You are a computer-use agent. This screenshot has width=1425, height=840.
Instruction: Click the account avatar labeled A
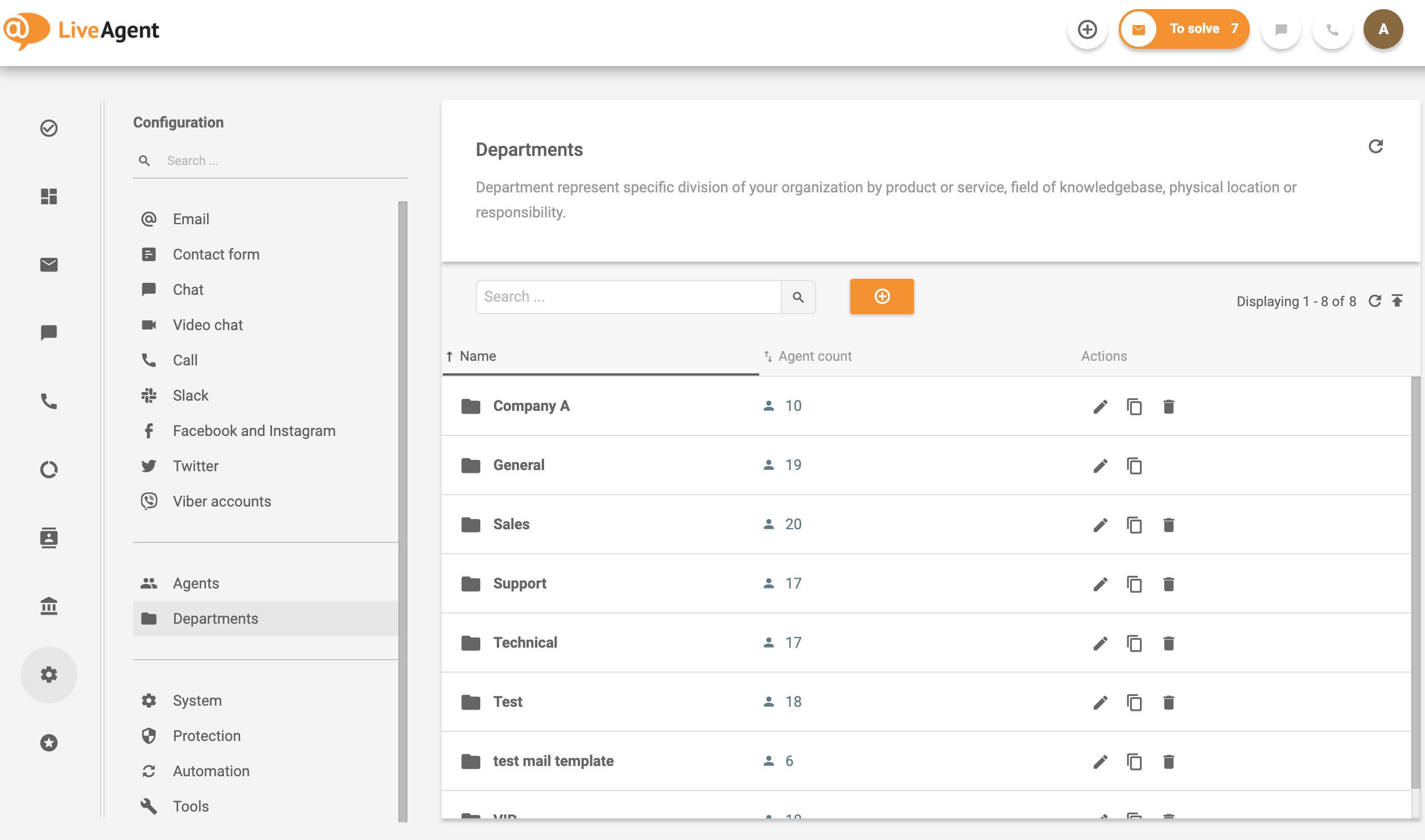coord(1383,28)
